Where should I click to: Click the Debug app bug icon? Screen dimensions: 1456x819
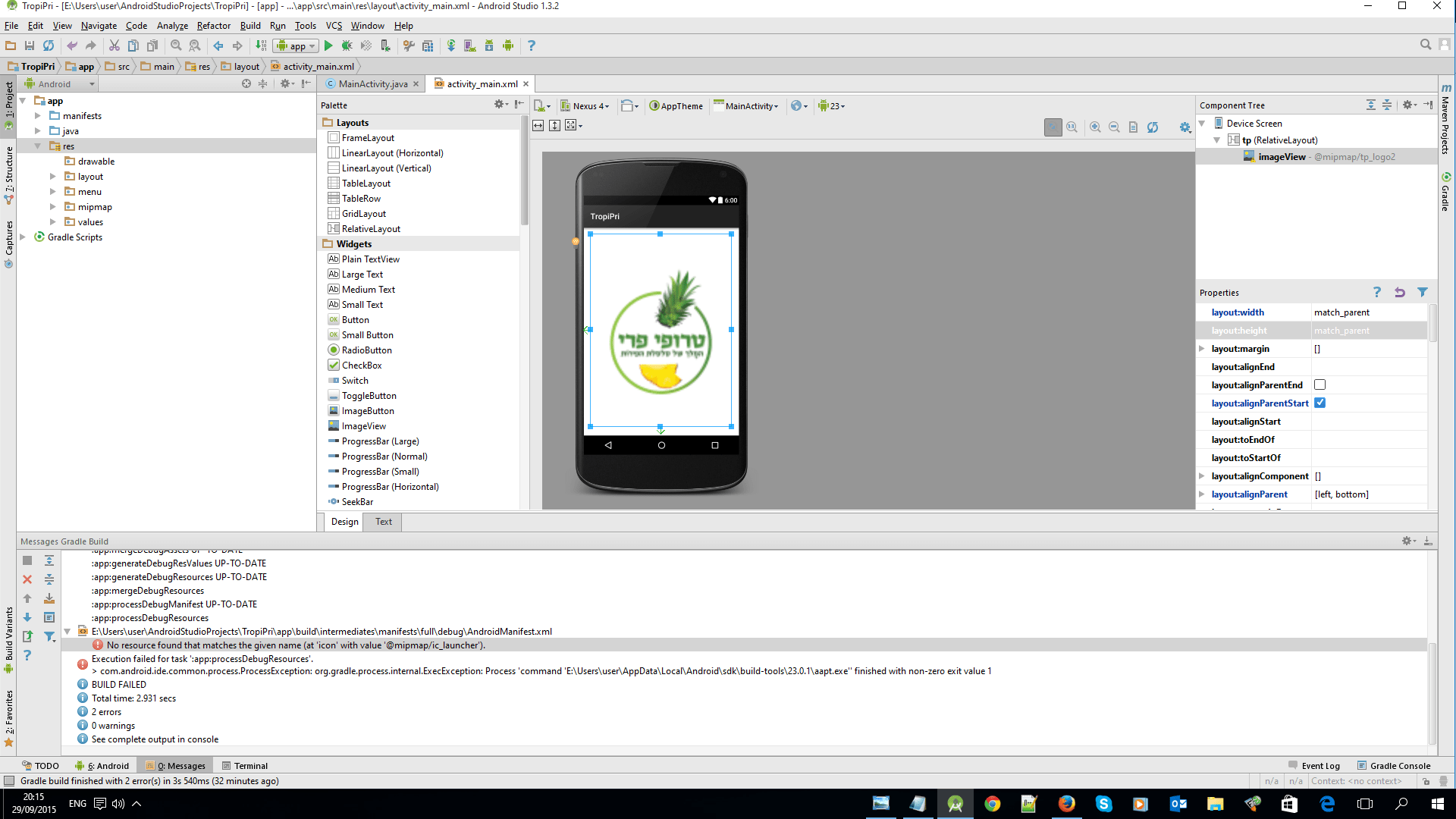pyautogui.click(x=347, y=45)
